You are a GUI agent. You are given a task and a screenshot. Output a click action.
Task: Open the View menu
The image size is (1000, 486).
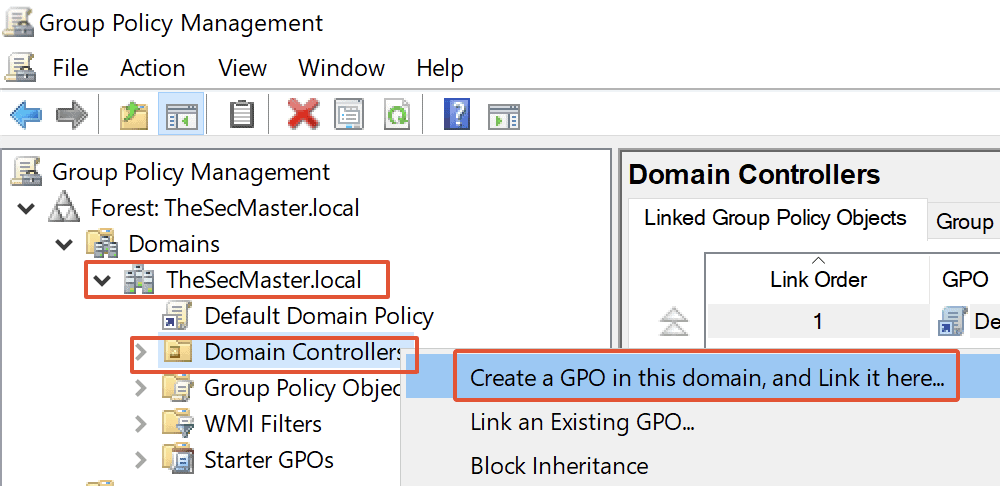tap(242, 68)
